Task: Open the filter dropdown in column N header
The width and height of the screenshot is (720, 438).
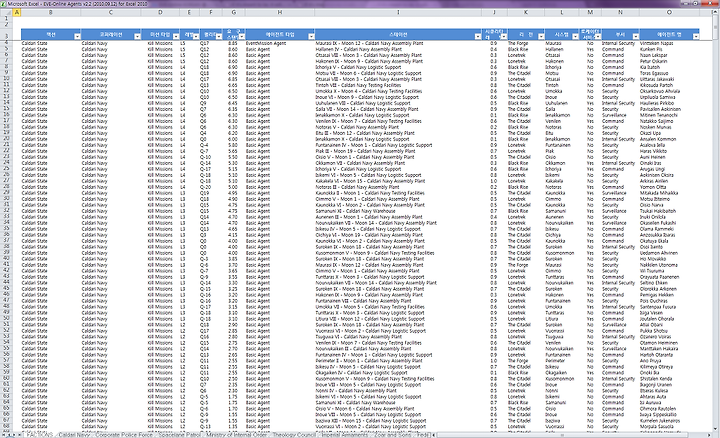Action: click(x=636, y=36)
